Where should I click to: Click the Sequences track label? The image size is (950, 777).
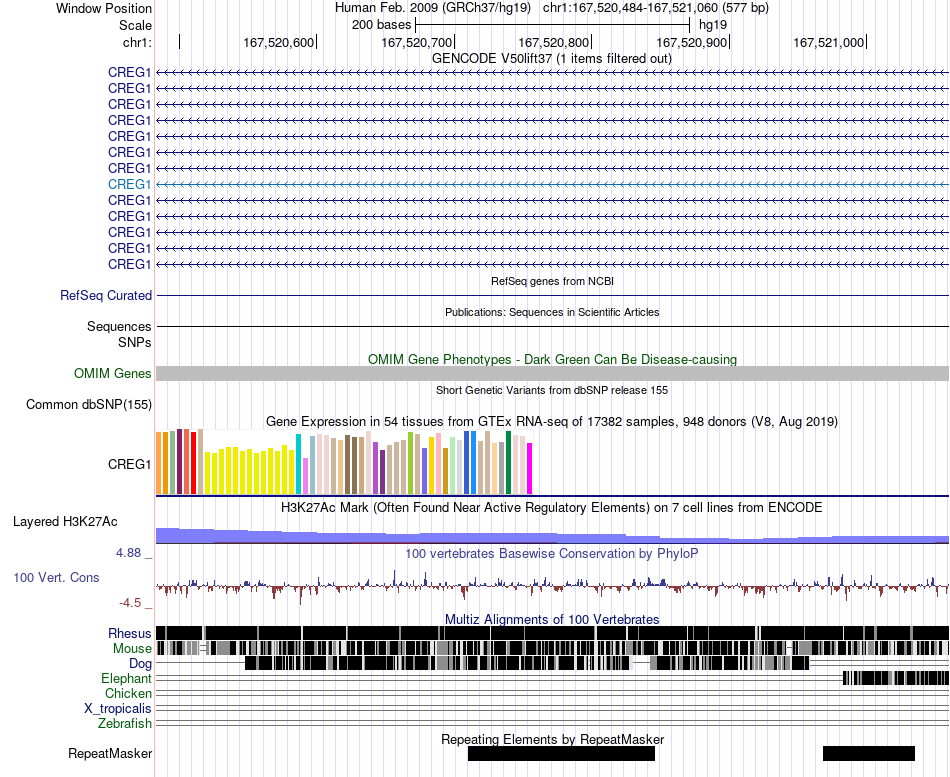[x=119, y=327]
